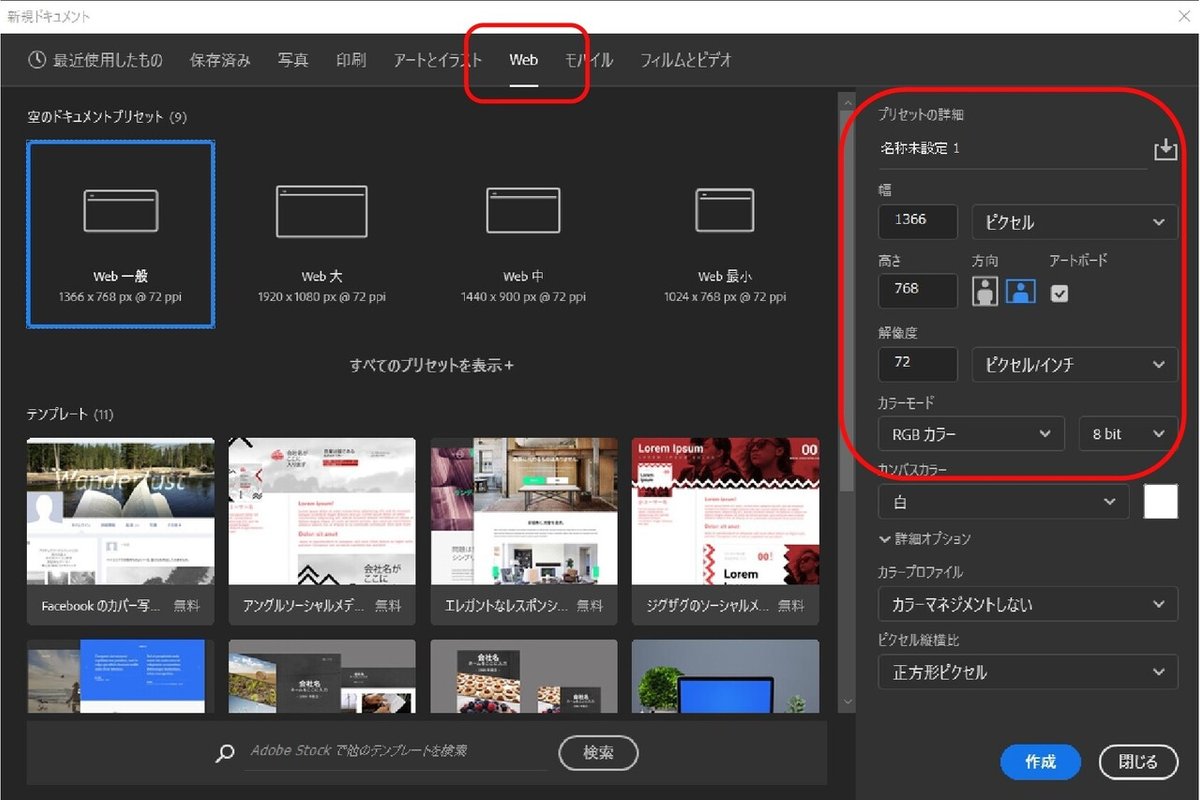Open the canvas color 白 dropdown

[1003, 502]
